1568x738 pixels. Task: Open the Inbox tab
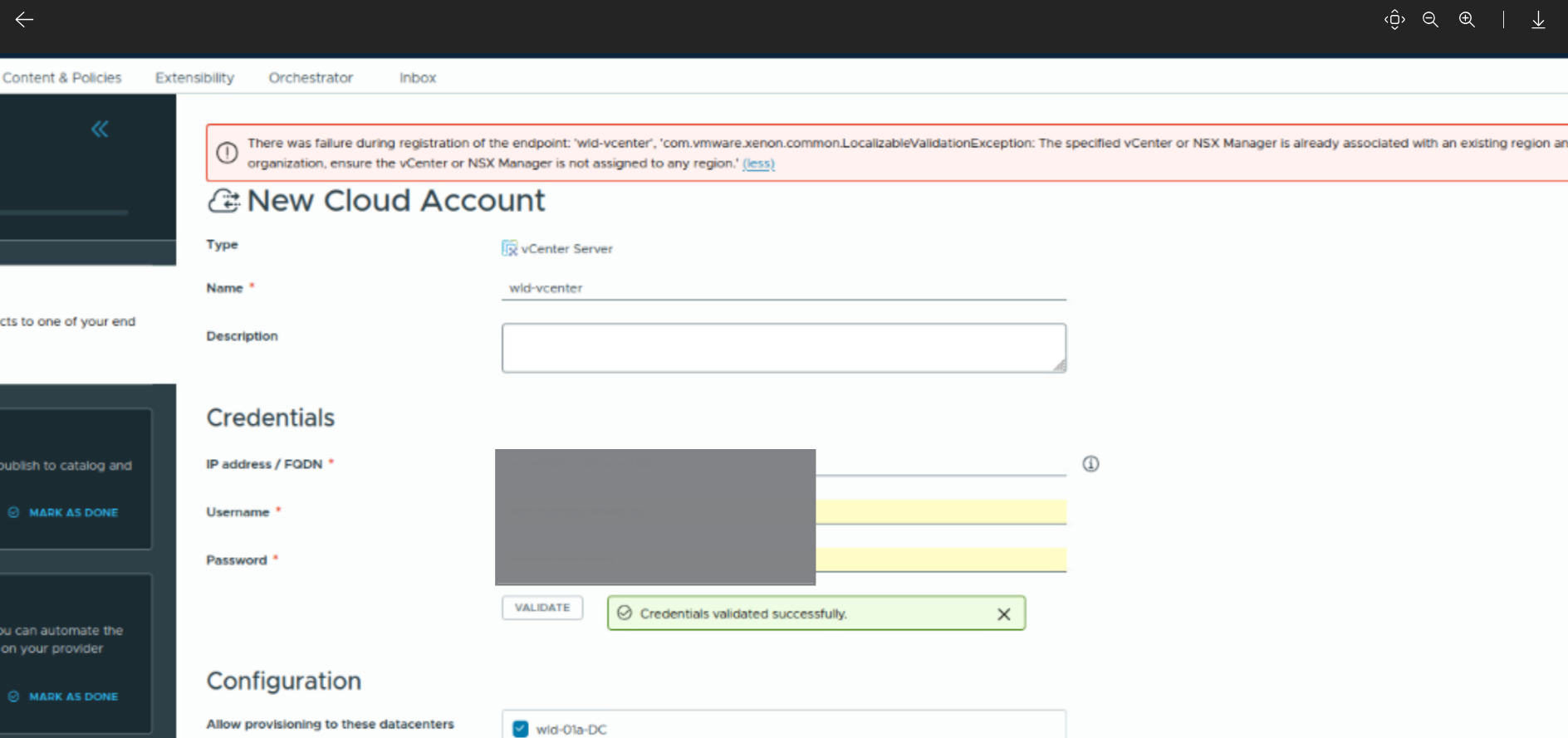pyautogui.click(x=417, y=78)
